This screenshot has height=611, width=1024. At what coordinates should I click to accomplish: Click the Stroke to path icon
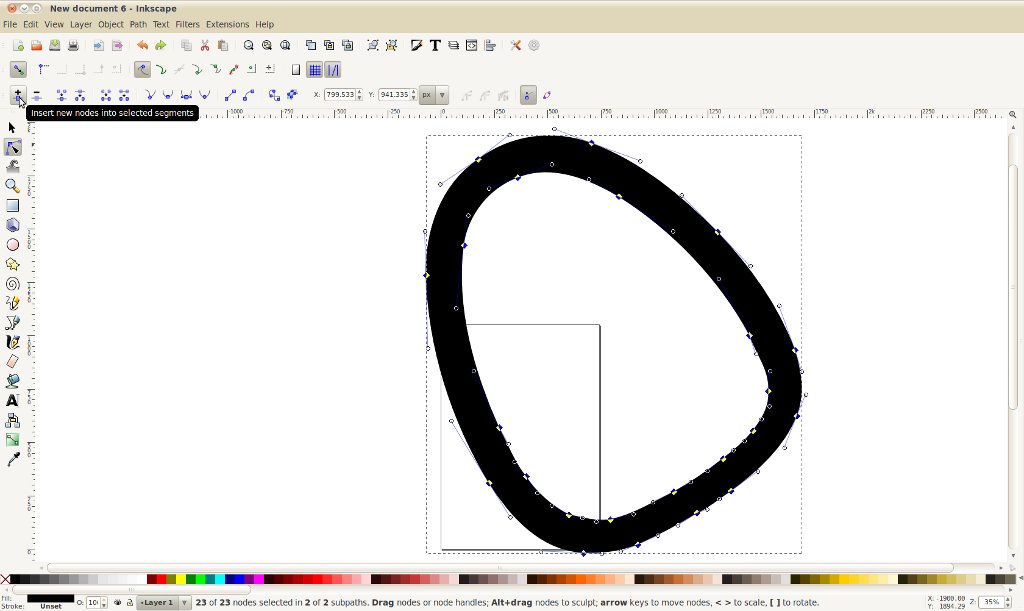pos(292,95)
